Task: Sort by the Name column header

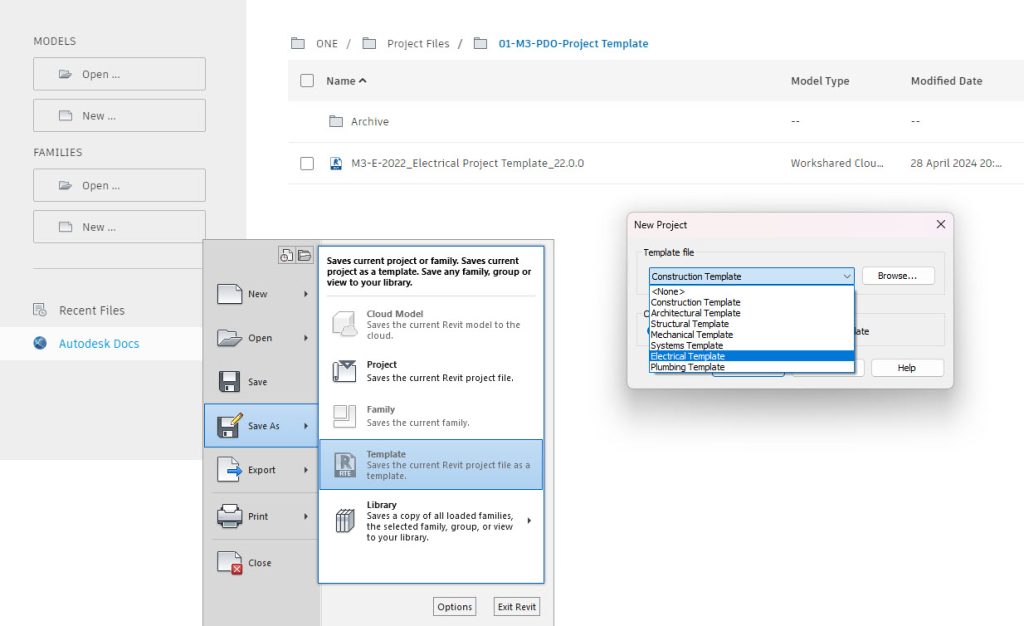Action: click(x=346, y=80)
